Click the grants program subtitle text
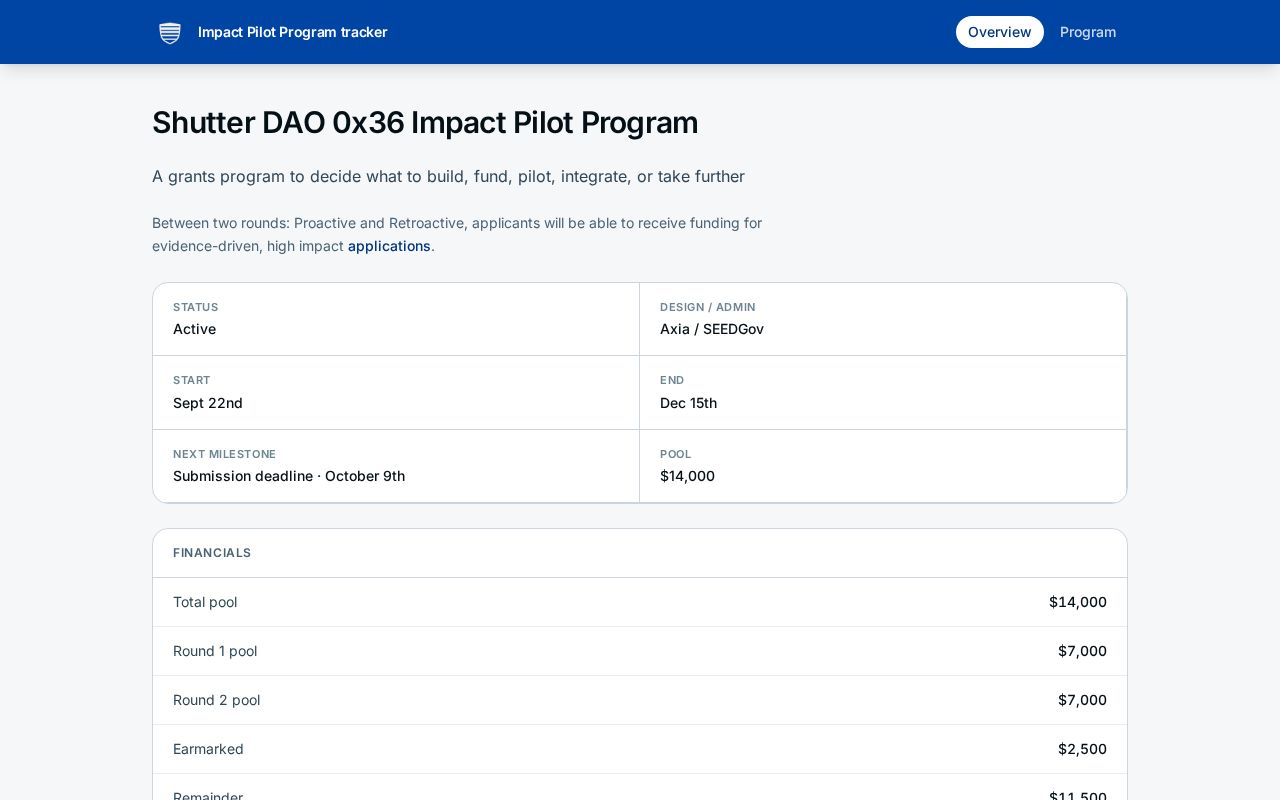Viewport: 1280px width, 800px height. click(x=448, y=176)
